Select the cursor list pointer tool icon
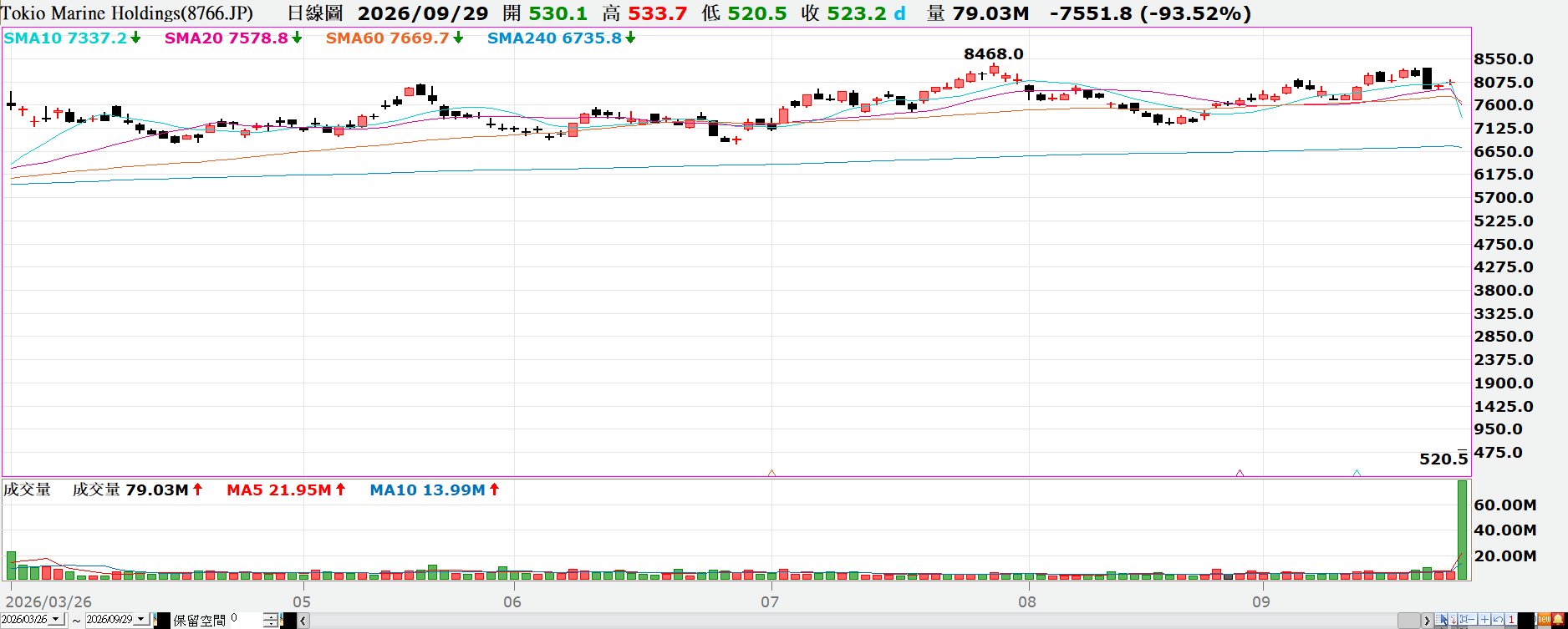This screenshot has height=629, width=1568. [x=1441, y=619]
